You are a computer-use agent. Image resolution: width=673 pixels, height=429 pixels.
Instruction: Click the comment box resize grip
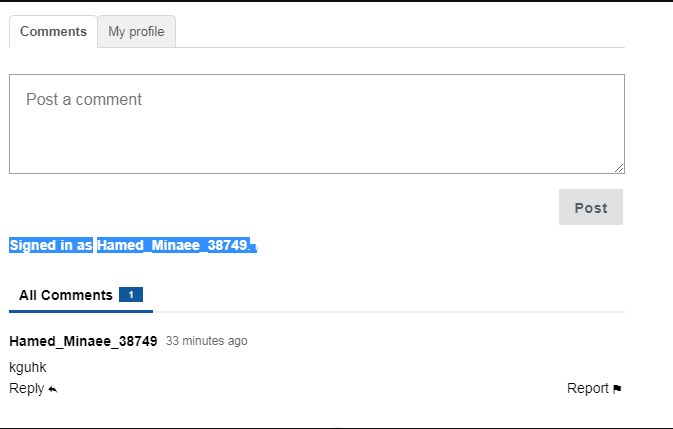point(619,168)
